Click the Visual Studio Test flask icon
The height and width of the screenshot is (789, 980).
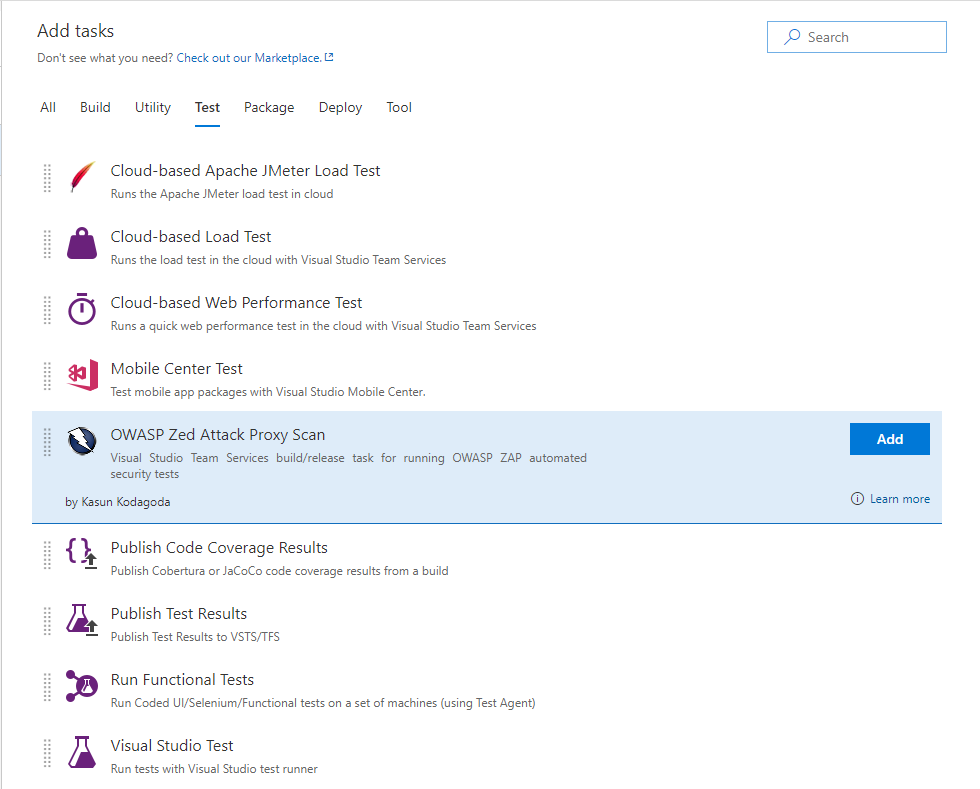pyautogui.click(x=82, y=752)
